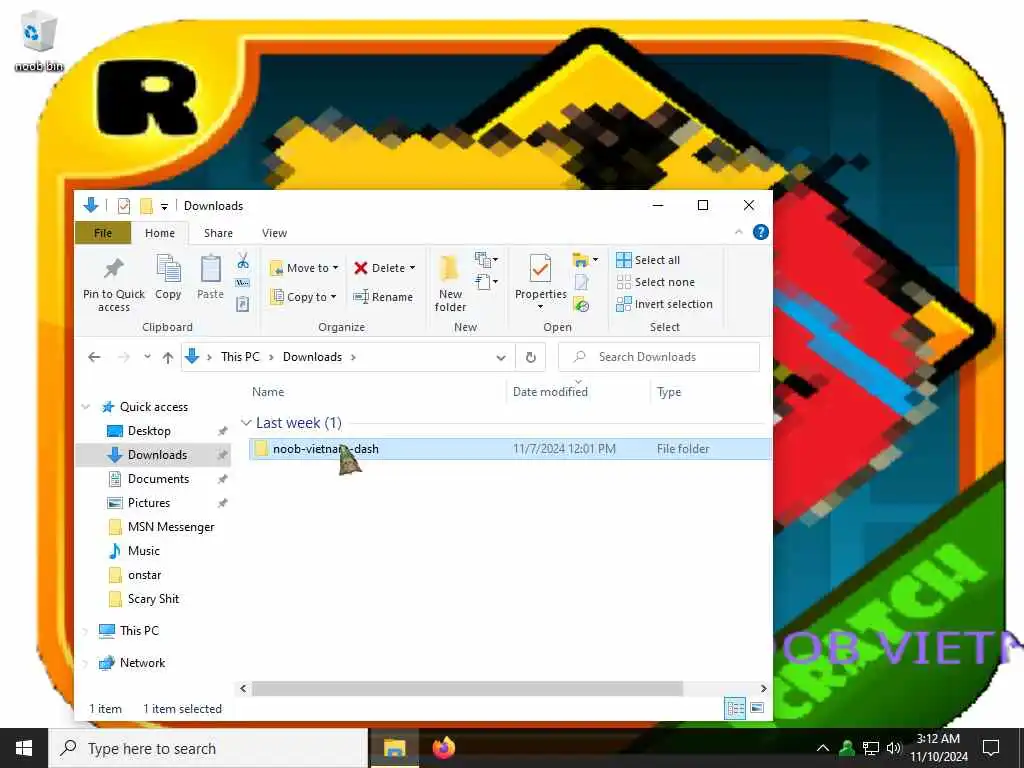Customize Quick Access Toolbar dropdown arrow
Image resolution: width=1024 pixels, height=768 pixels.
point(165,206)
